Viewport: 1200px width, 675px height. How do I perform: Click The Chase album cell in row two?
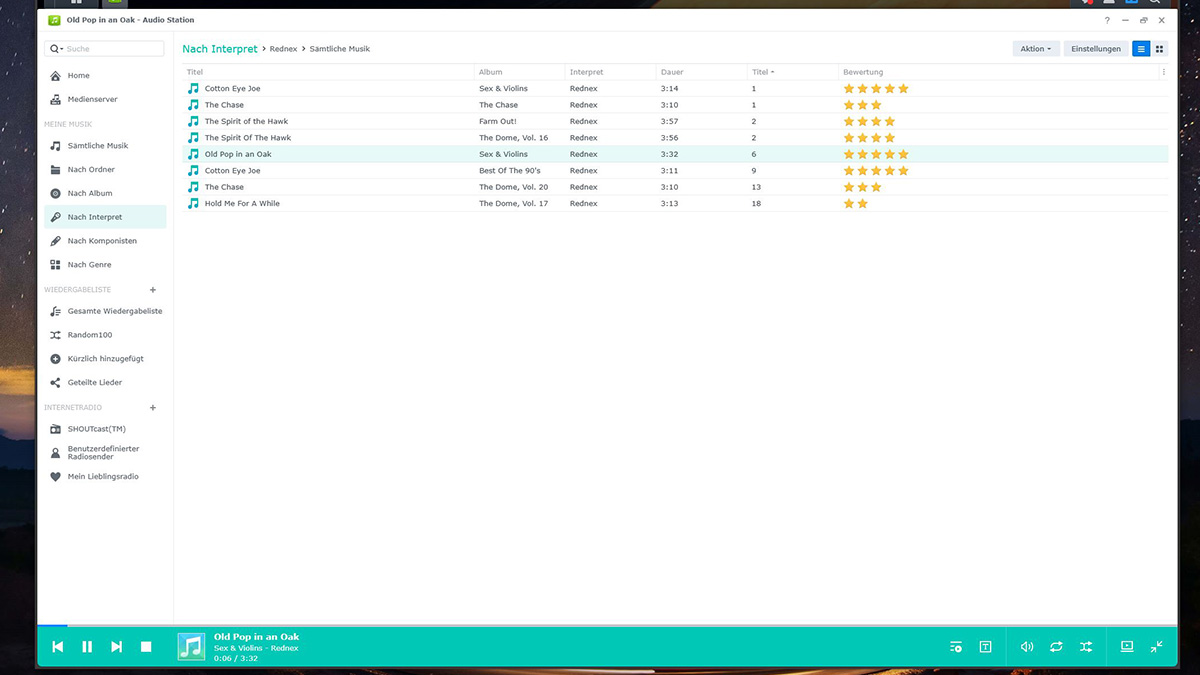[498, 105]
